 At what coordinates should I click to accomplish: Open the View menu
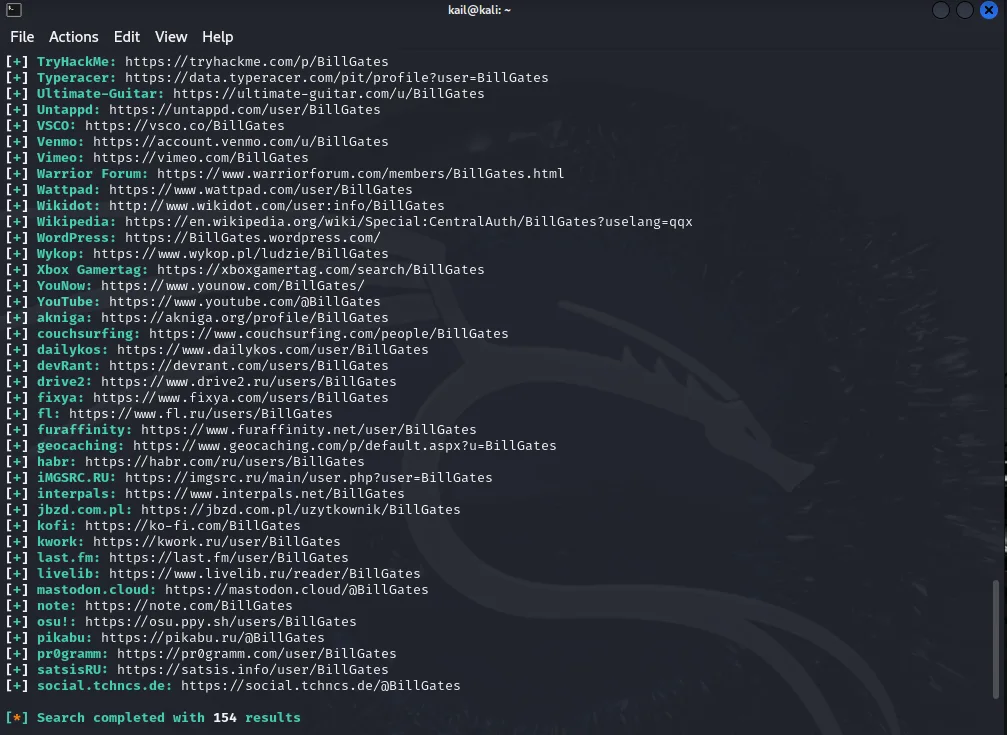(x=171, y=37)
